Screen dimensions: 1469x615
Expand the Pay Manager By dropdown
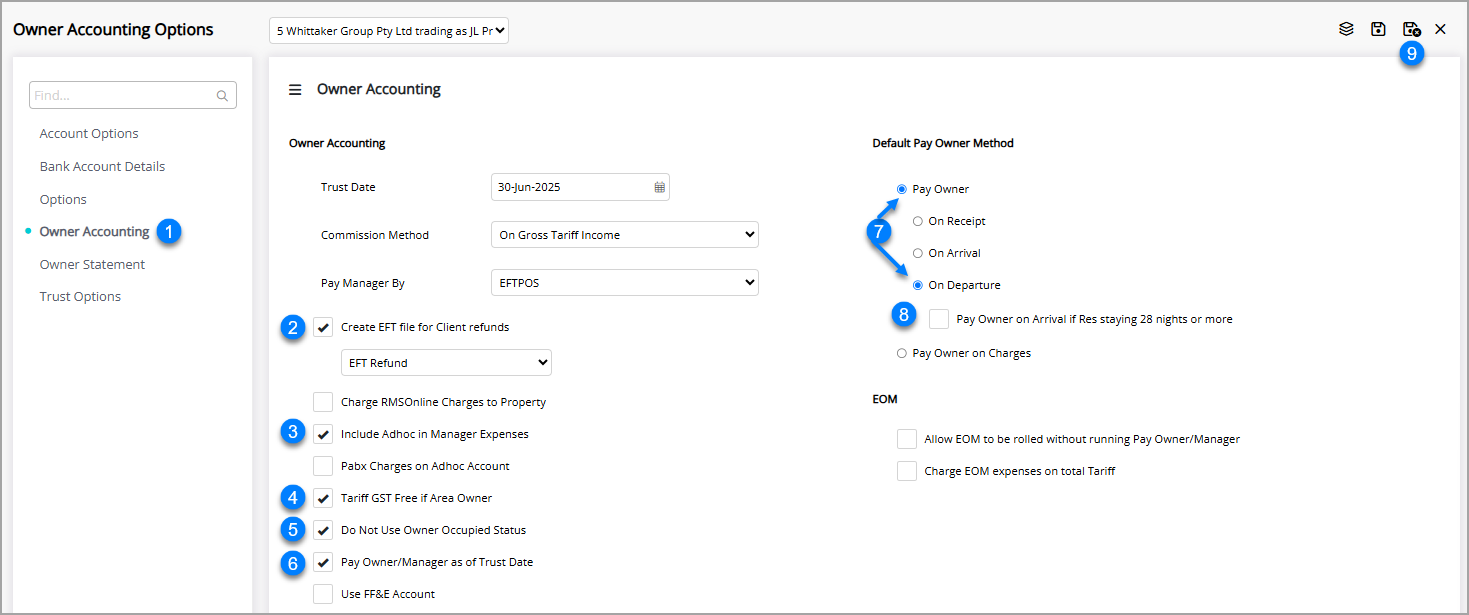pyautogui.click(x=625, y=283)
